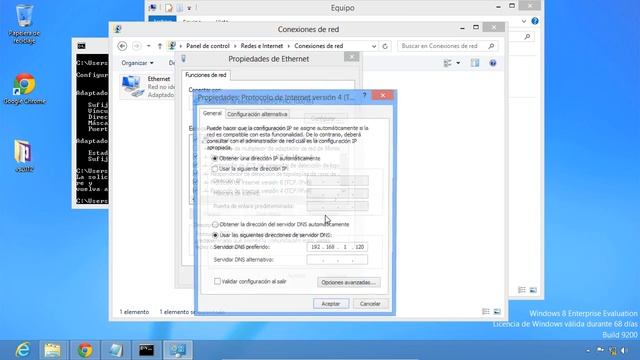Open the Help icon in the Equipo window
The width and height of the screenshot is (640, 360).
535,21
